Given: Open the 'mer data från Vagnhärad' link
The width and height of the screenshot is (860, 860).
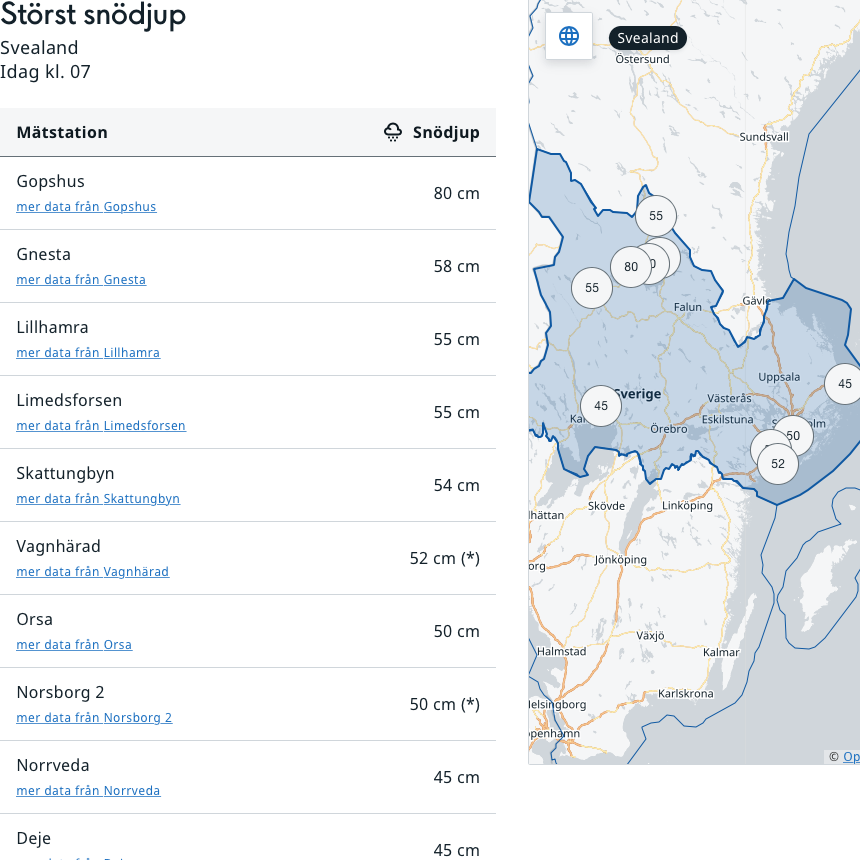Looking at the screenshot, I should (x=92, y=572).
